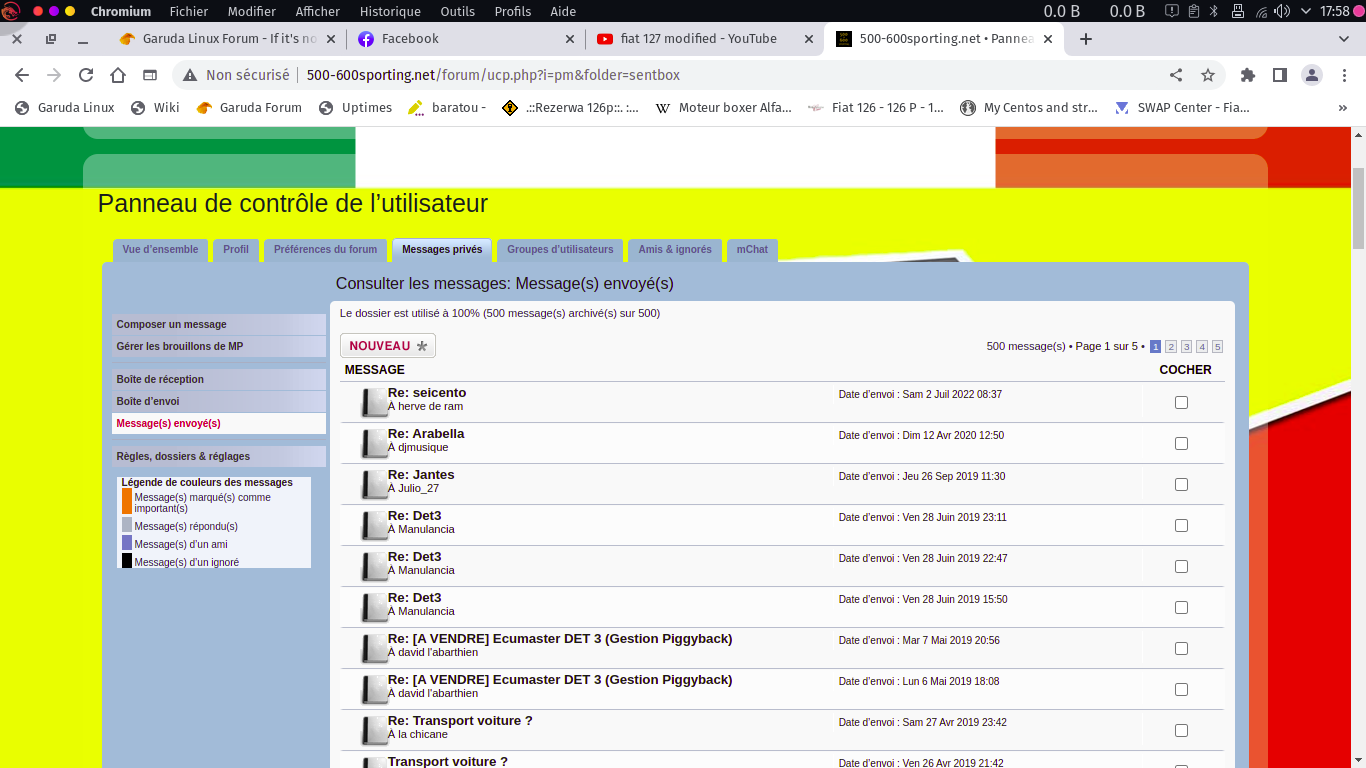Toggle the browser side panel
This screenshot has width=1366, height=768.
tap(1279, 75)
